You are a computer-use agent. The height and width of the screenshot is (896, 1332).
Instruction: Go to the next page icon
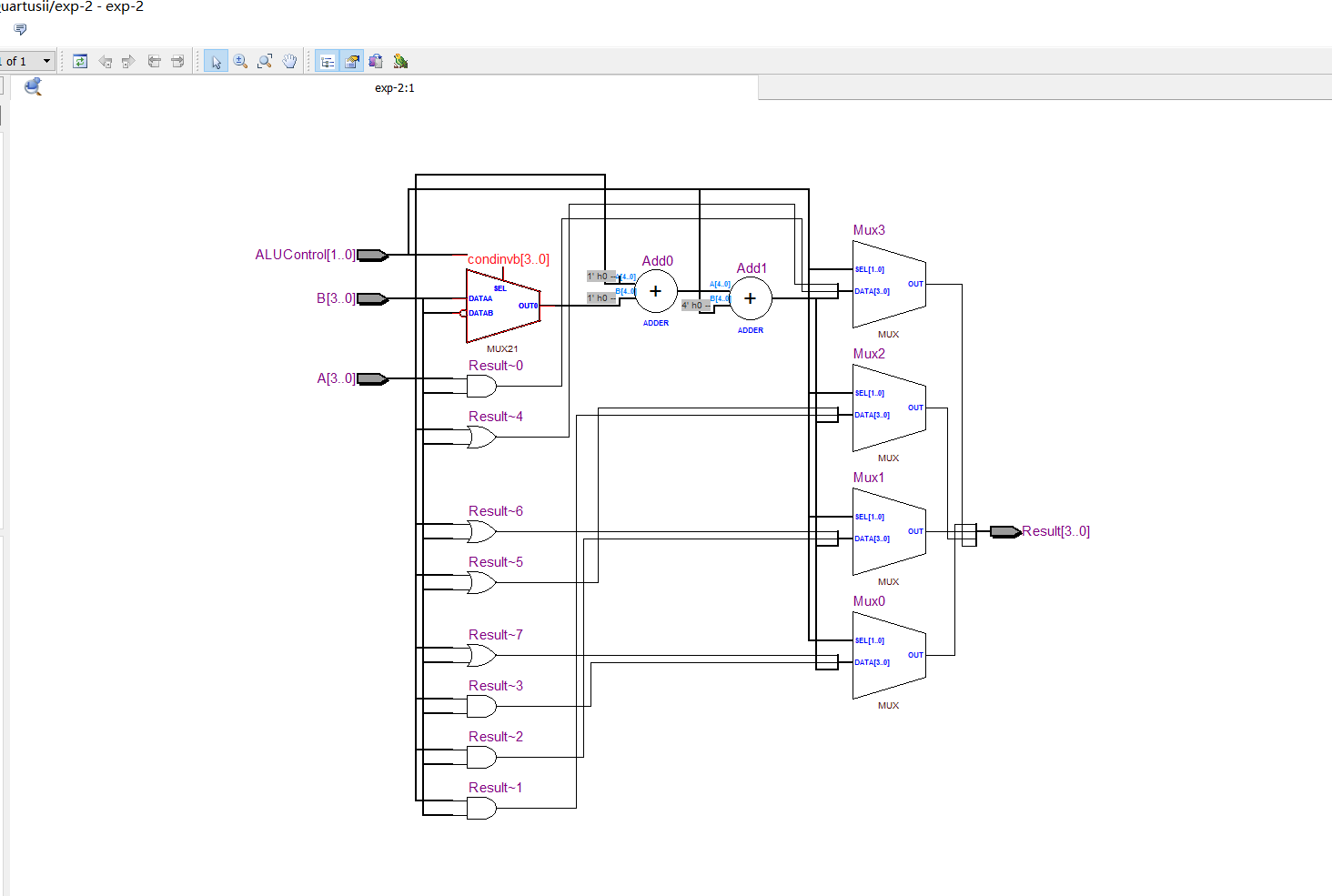point(177,61)
